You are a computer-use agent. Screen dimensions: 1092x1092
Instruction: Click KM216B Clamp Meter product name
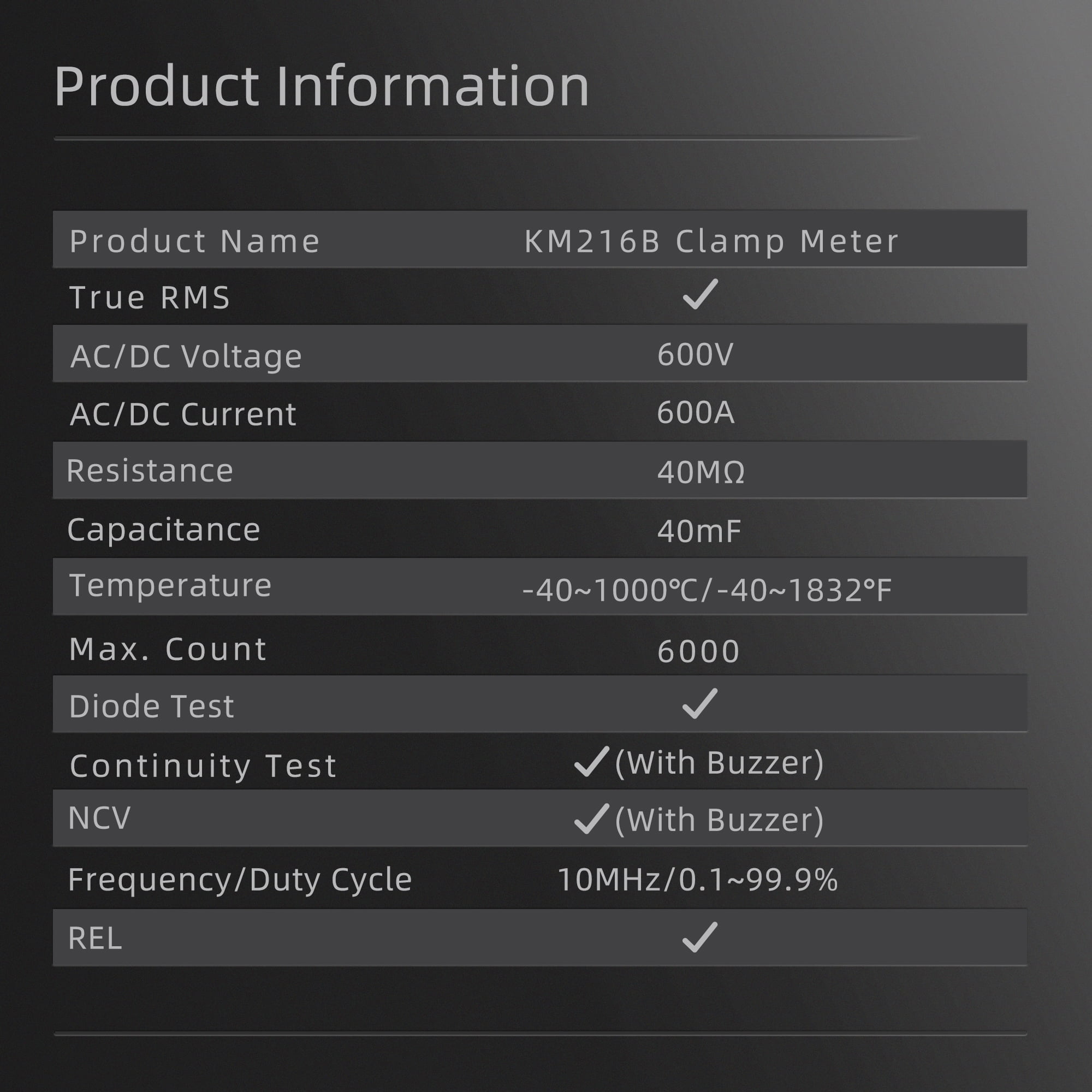pyautogui.click(x=711, y=241)
